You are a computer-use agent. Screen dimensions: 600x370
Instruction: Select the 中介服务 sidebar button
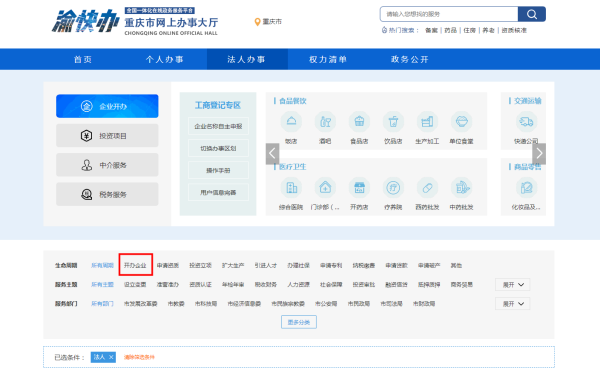[107, 165]
